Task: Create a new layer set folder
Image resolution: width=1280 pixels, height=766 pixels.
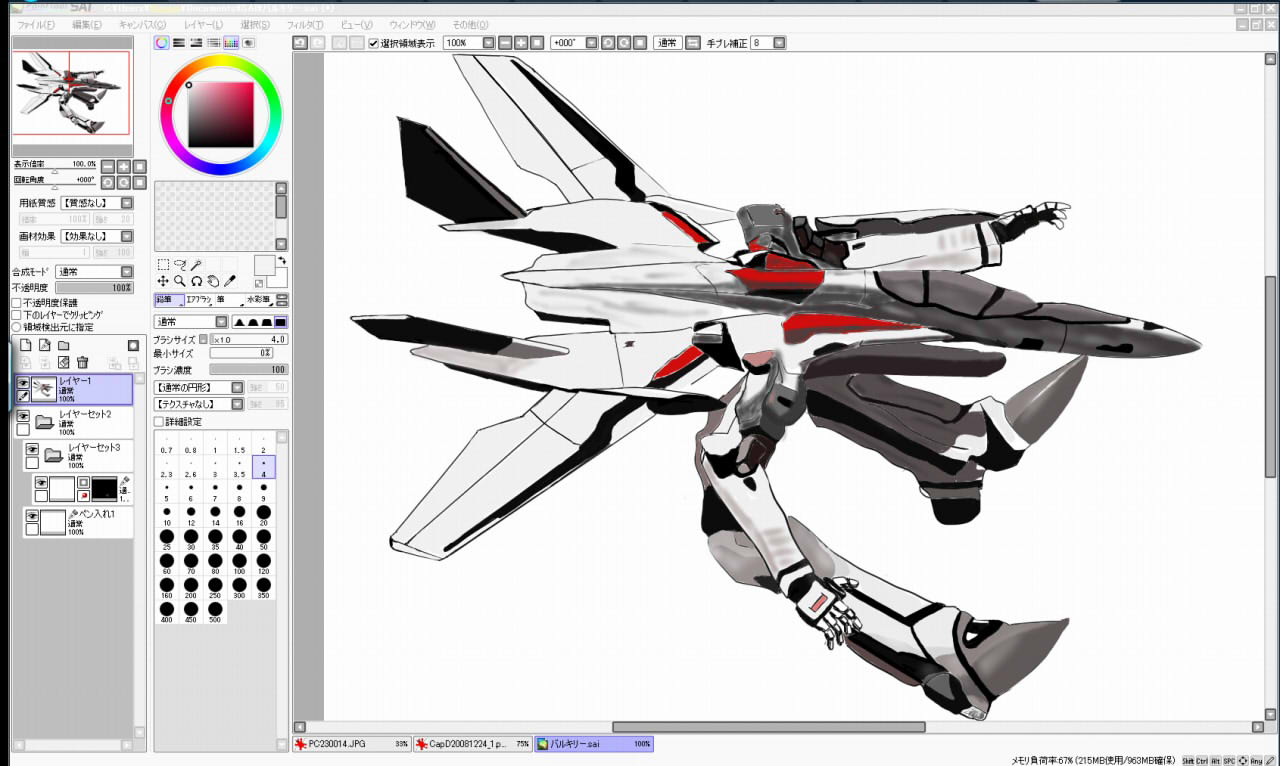Action: pos(63,345)
